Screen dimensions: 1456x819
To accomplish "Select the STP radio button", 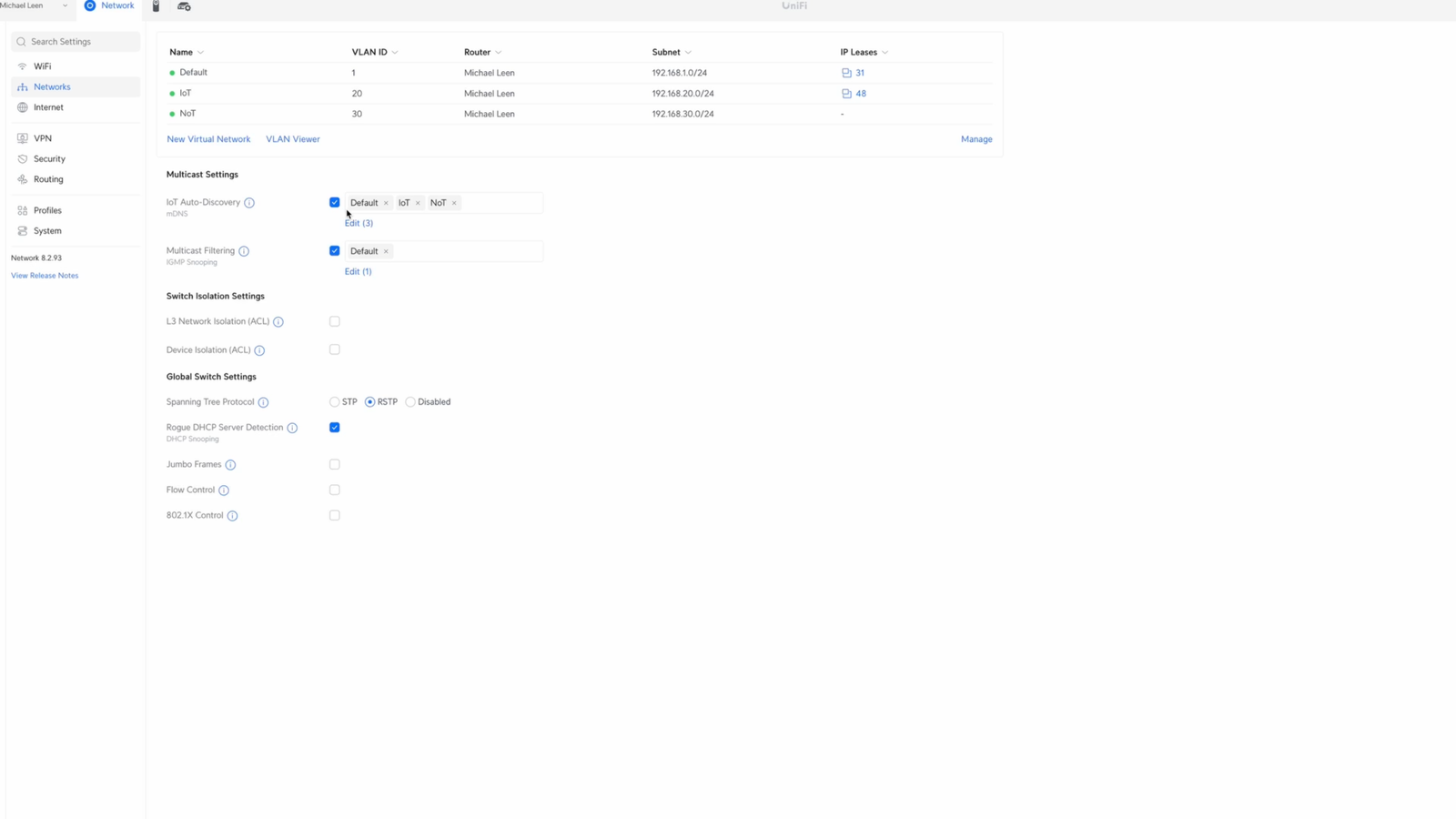I will point(335,401).
